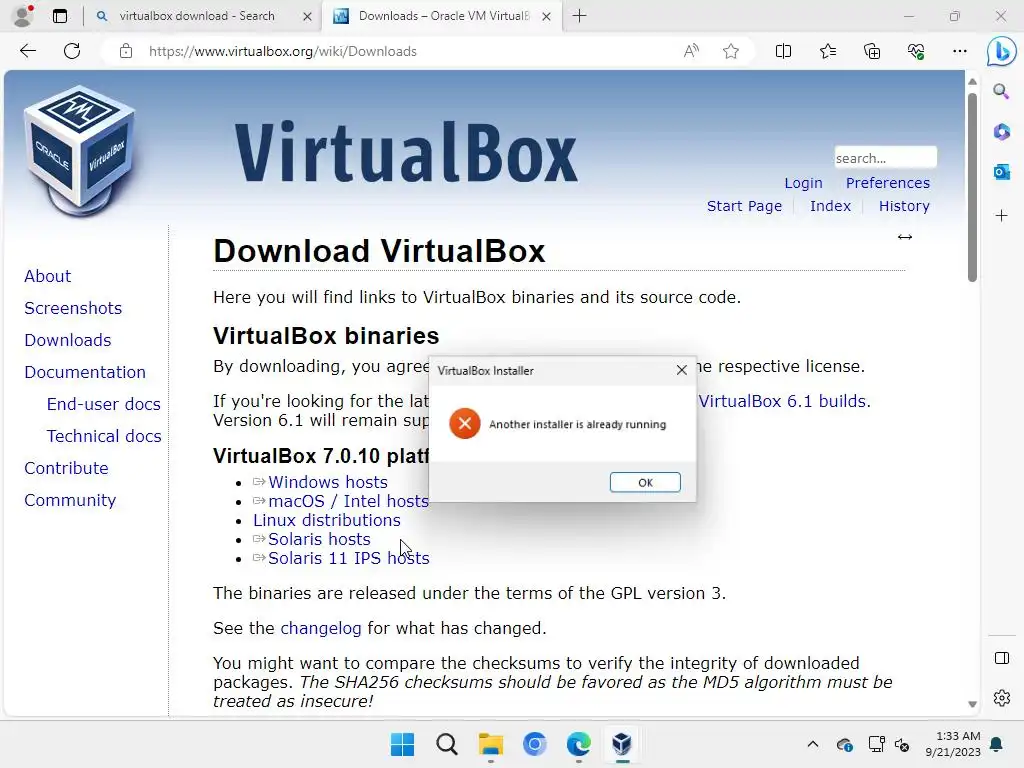Open Read aloud icon in address bar
Viewport: 1024px width, 768px height.
tap(691, 51)
